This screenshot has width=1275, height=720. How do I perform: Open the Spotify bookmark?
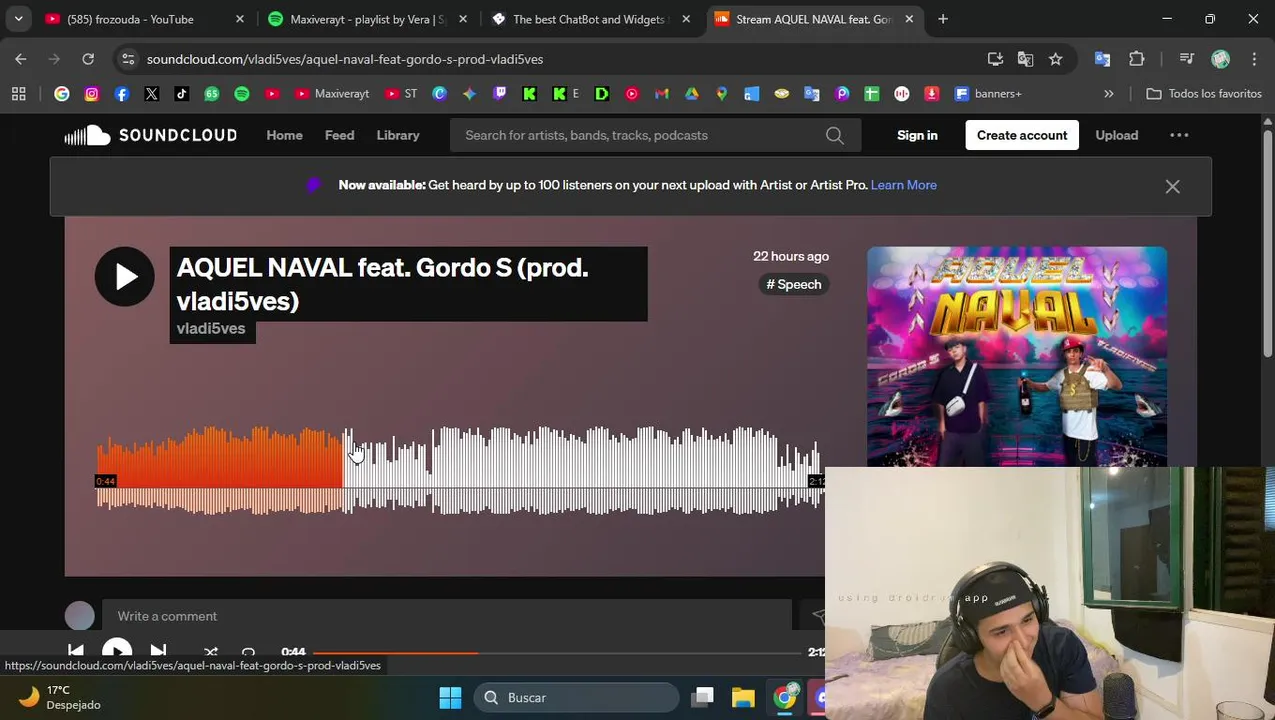click(242, 93)
